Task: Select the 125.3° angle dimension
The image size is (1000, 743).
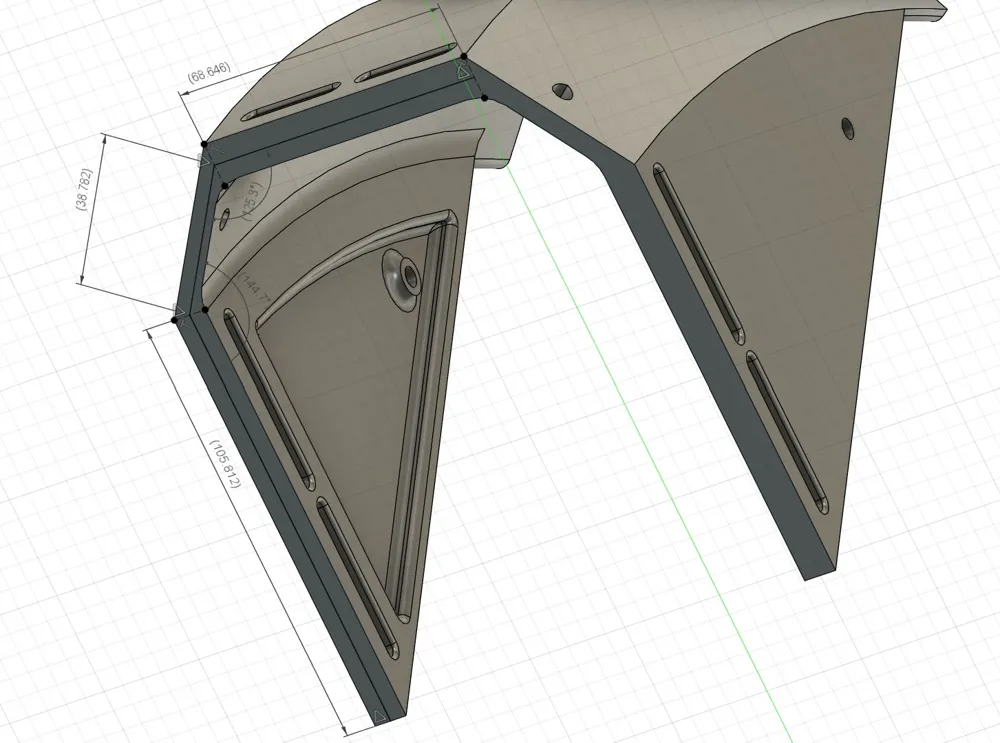Action: pos(250,202)
